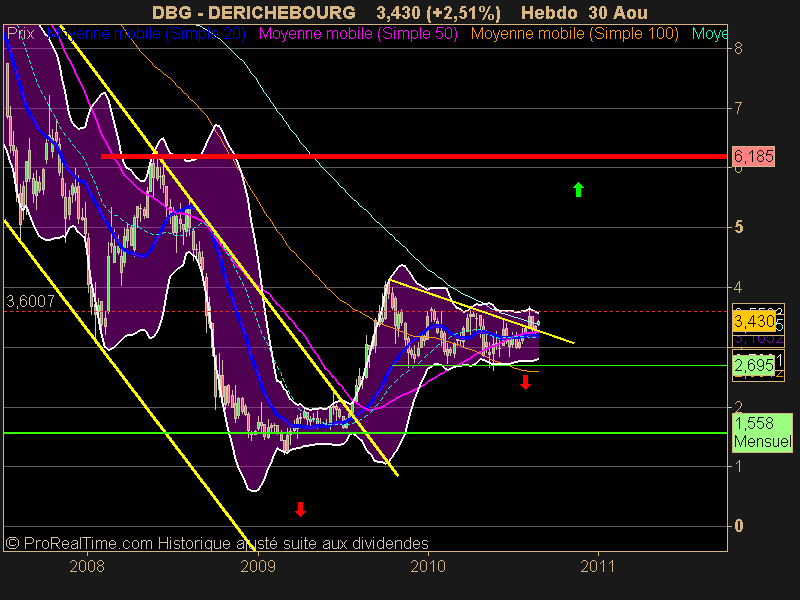
Task: Click the Hebdo 30 Aou timeframe label
Action: coord(584,12)
